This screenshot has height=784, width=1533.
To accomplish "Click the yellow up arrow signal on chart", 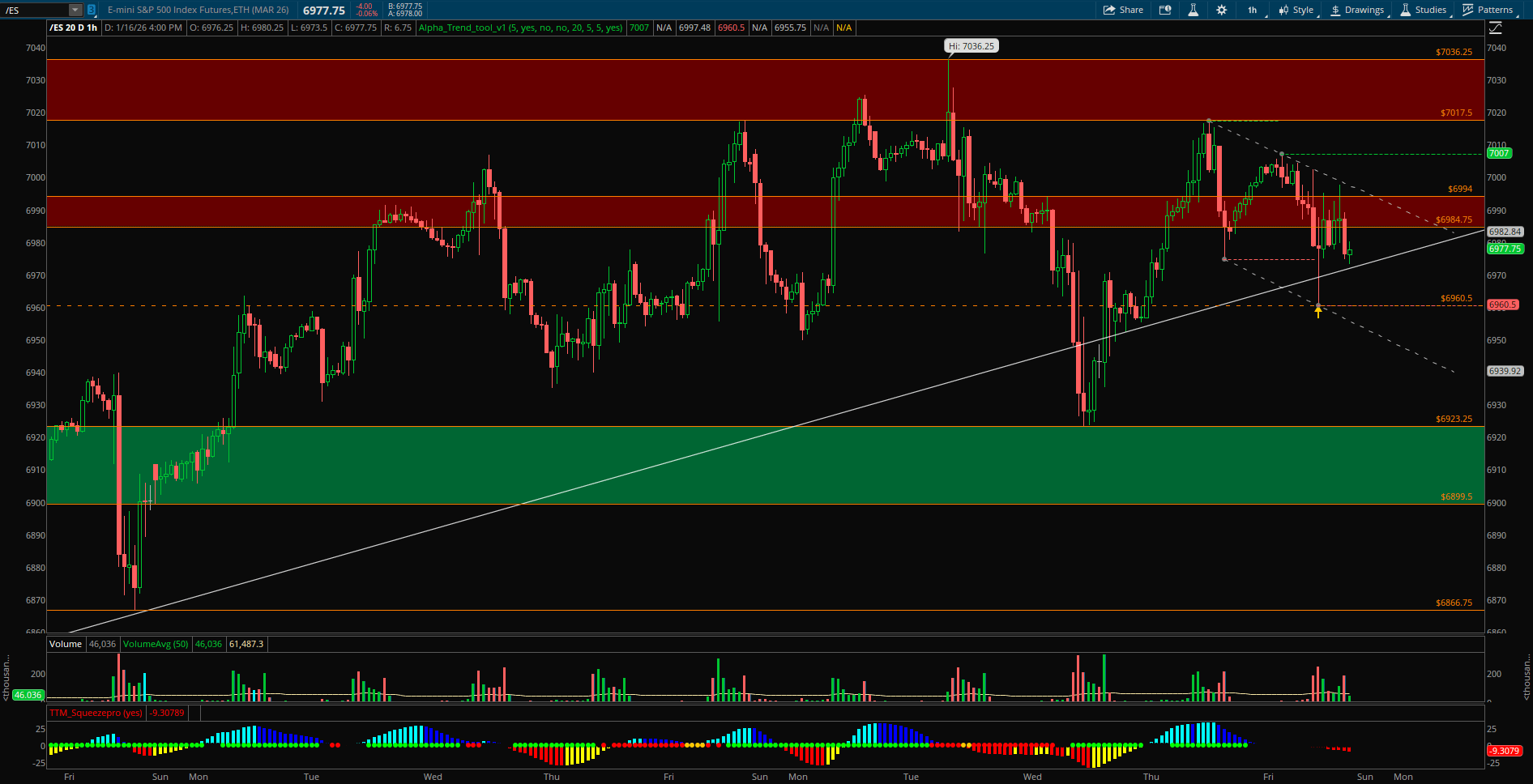I will tap(1318, 312).
